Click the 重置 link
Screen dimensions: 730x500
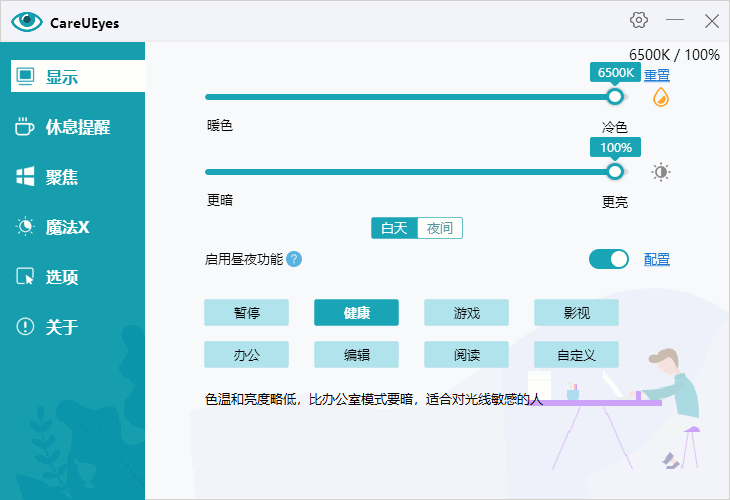656,75
